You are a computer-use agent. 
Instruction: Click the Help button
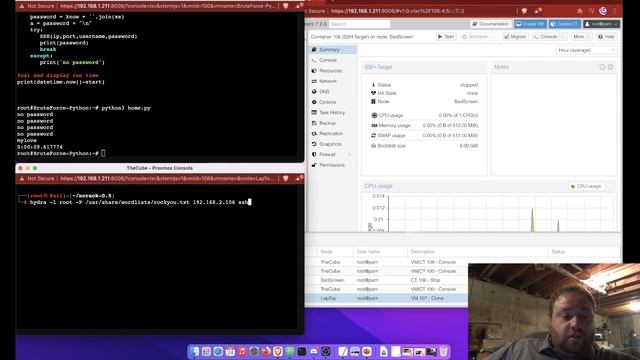click(606, 37)
